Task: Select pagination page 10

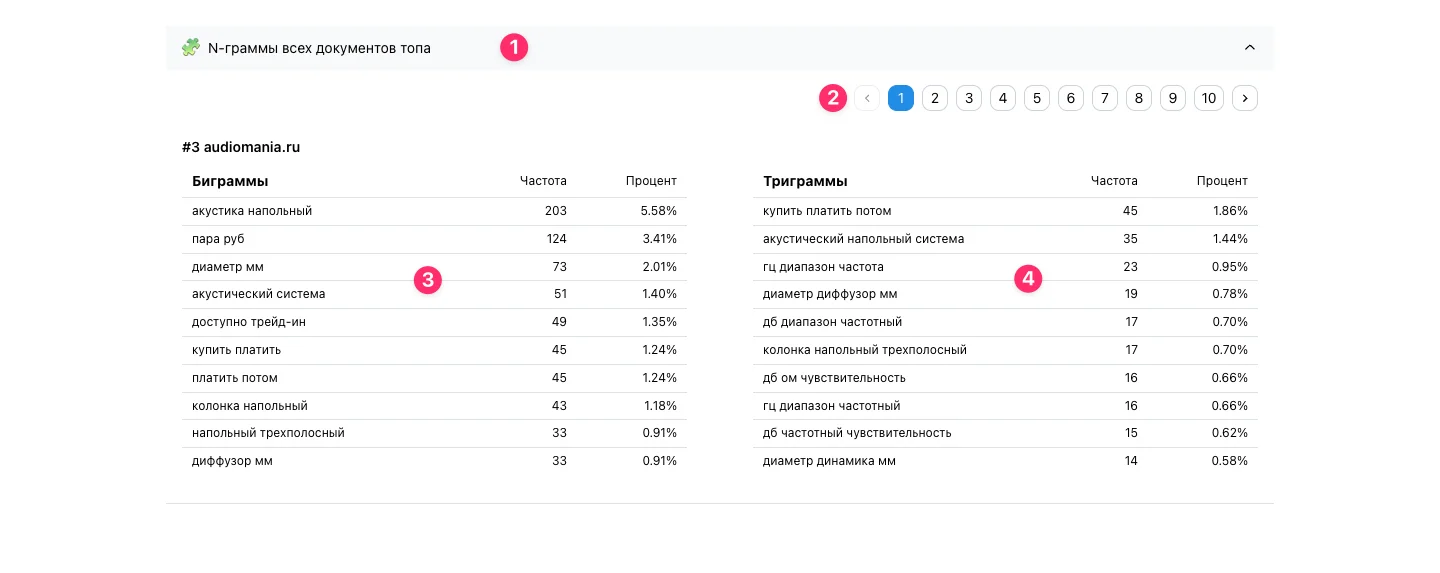Action: (x=1209, y=98)
